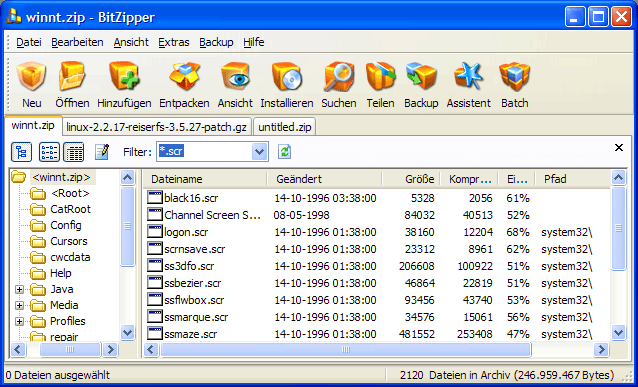Extract files with Entpacken icon

(x=184, y=77)
